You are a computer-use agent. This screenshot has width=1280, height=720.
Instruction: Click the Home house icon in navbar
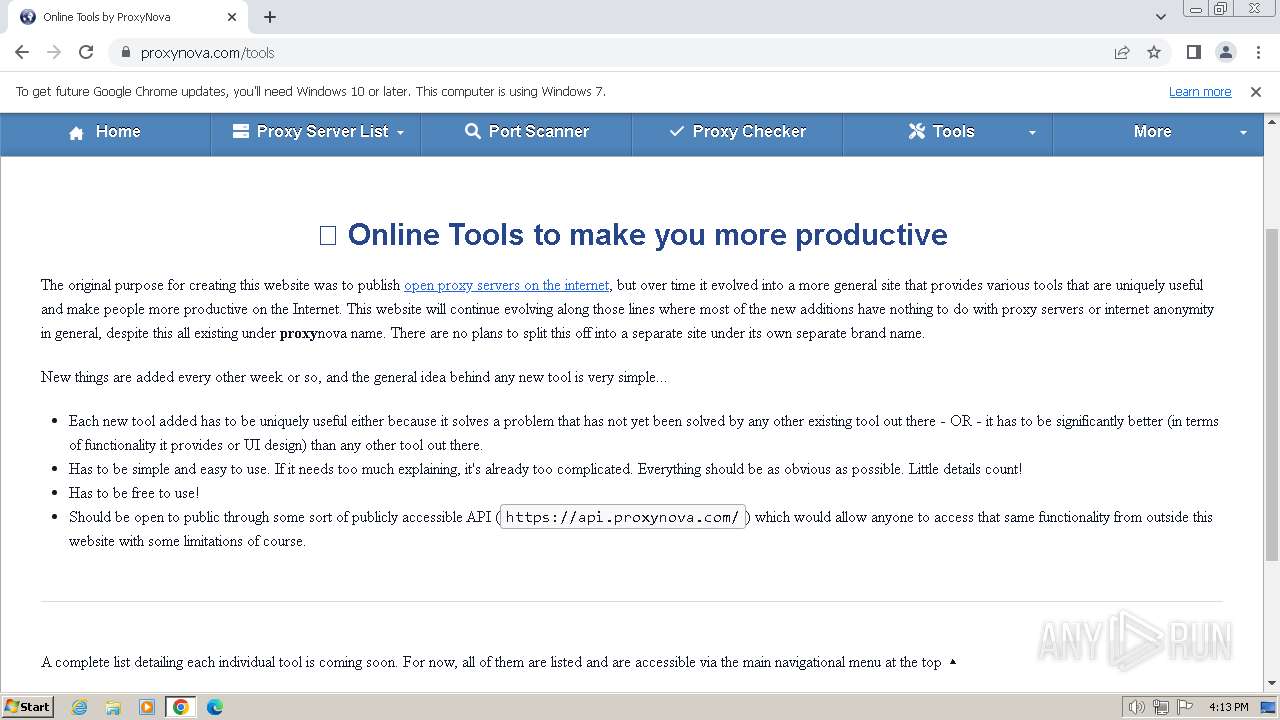click(76, 132)
